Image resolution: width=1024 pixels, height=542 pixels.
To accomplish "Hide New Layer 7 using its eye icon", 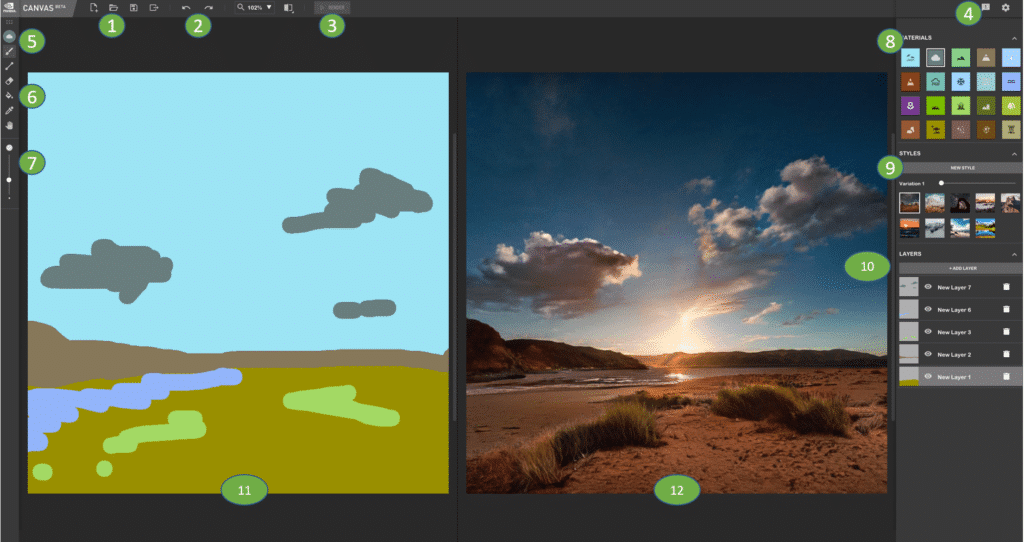I will 928,287.
